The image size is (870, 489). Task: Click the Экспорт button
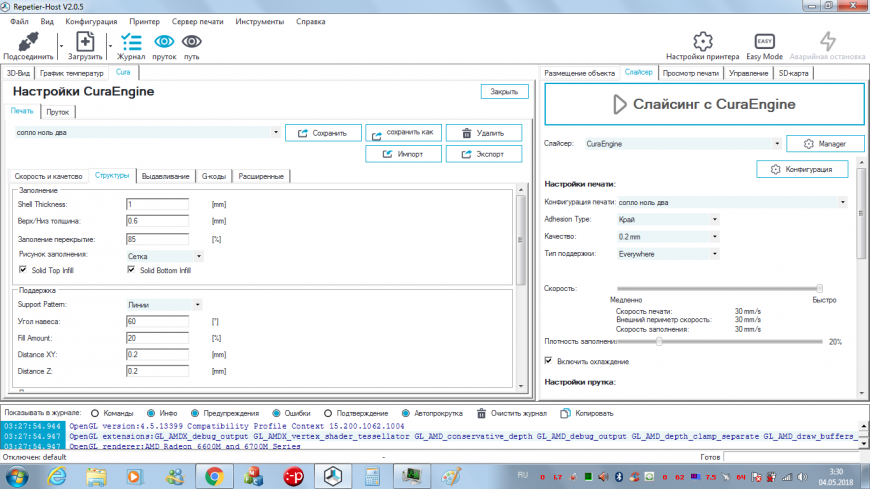tap(484, 154)
